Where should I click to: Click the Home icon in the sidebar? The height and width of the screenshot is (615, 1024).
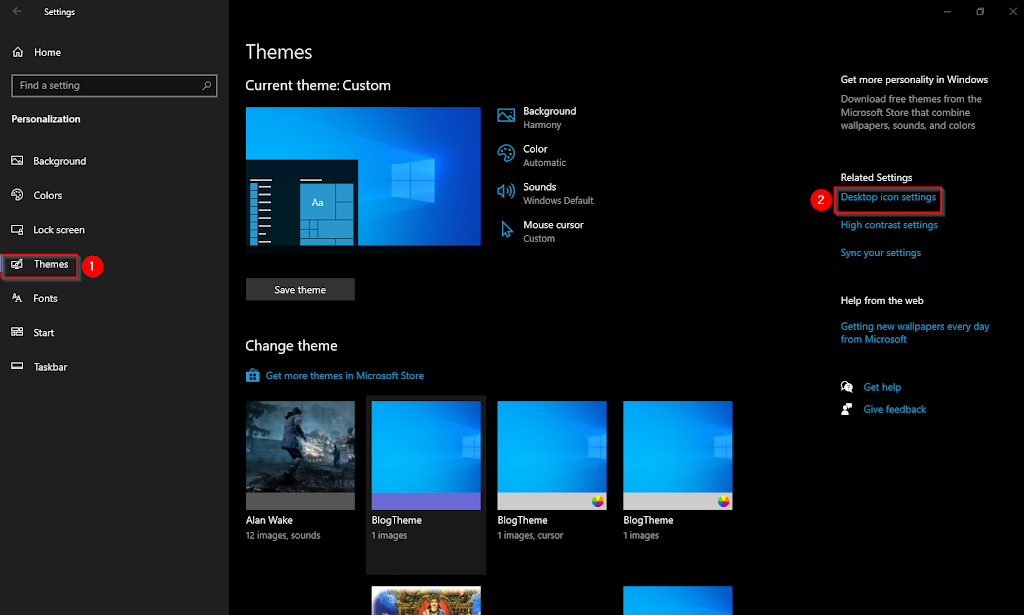(x=16, y=51)
